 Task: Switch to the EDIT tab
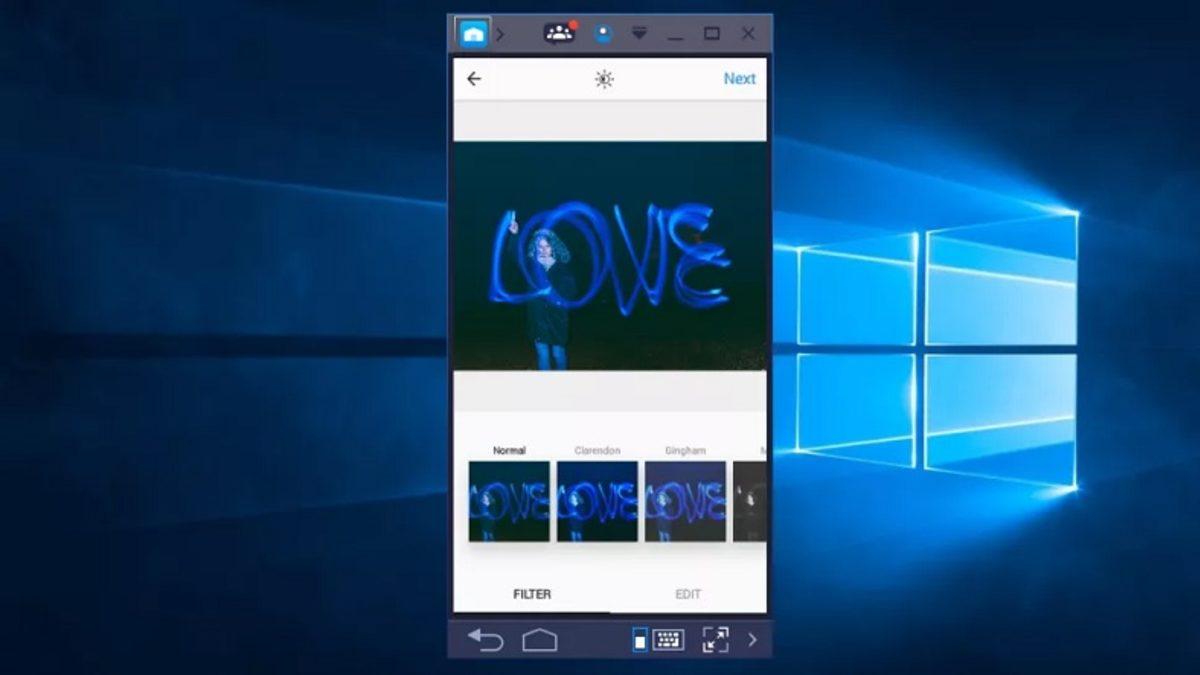pyautogui.click(x=688, y=594)
